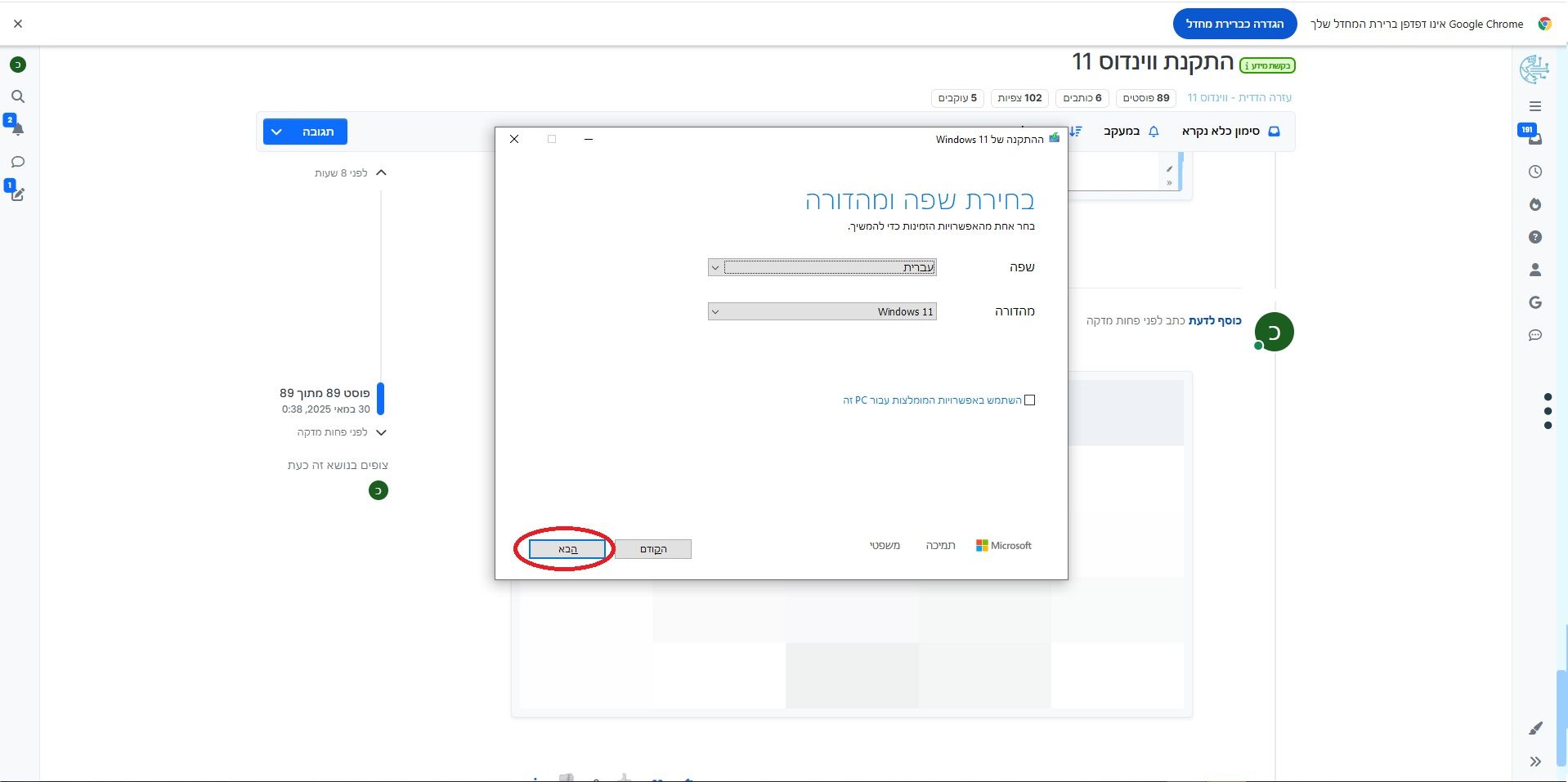This screenshot has height=782, width=1568.
Task: Open the מהדורה edition dropdown showing Windows 11
Action: (822, 311)
